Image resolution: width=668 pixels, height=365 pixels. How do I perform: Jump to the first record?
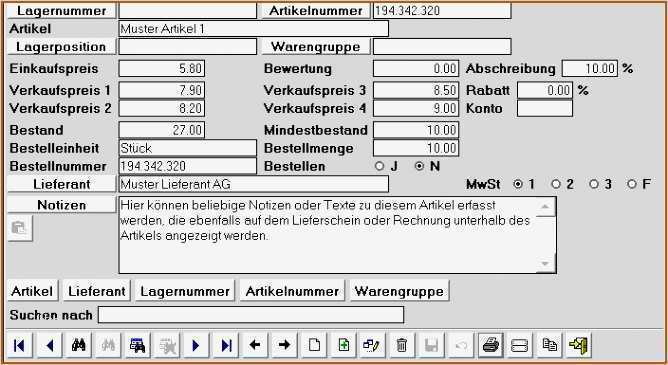[20, 345]
